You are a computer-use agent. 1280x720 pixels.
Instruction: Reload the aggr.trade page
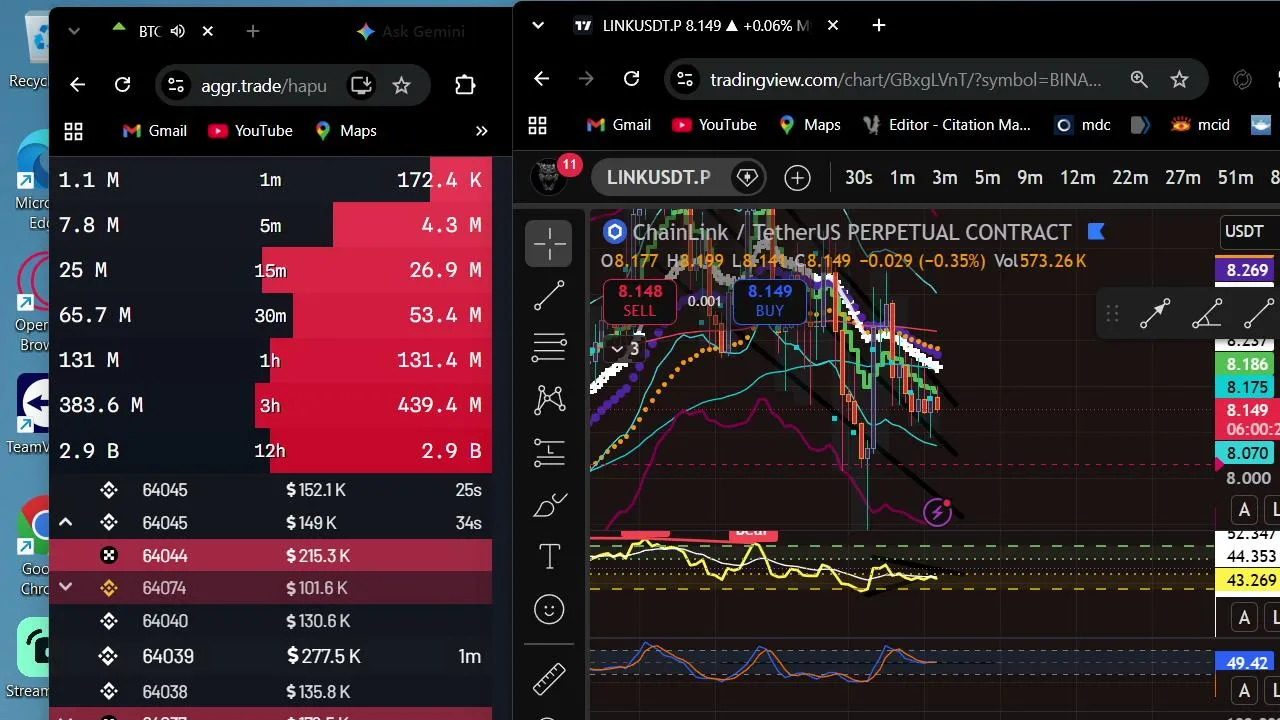[x=123, y=85]
